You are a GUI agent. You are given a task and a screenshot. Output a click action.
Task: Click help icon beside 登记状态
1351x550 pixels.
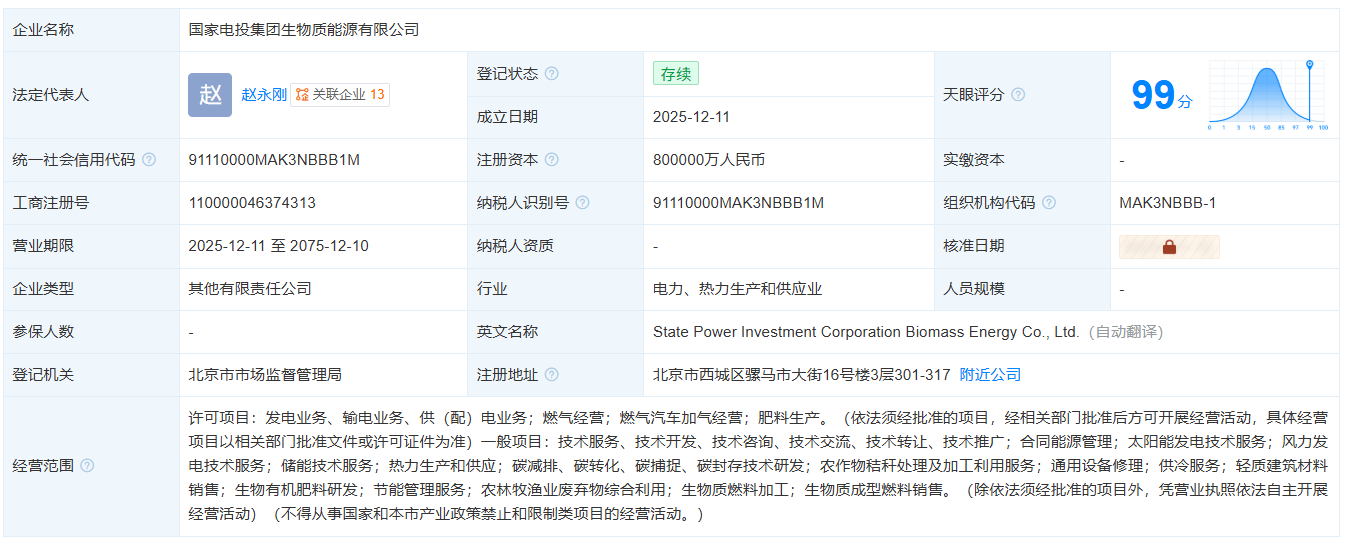[x=552, y=74]
